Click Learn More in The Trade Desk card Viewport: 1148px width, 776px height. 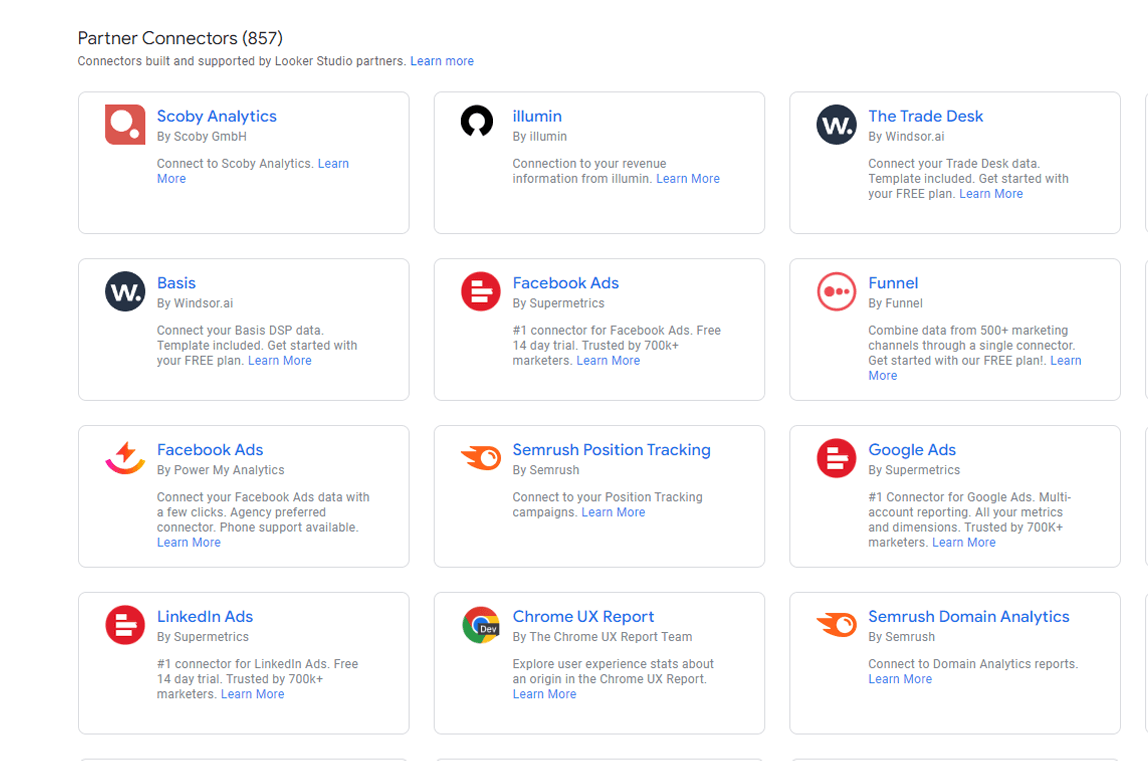pos(991,194)
